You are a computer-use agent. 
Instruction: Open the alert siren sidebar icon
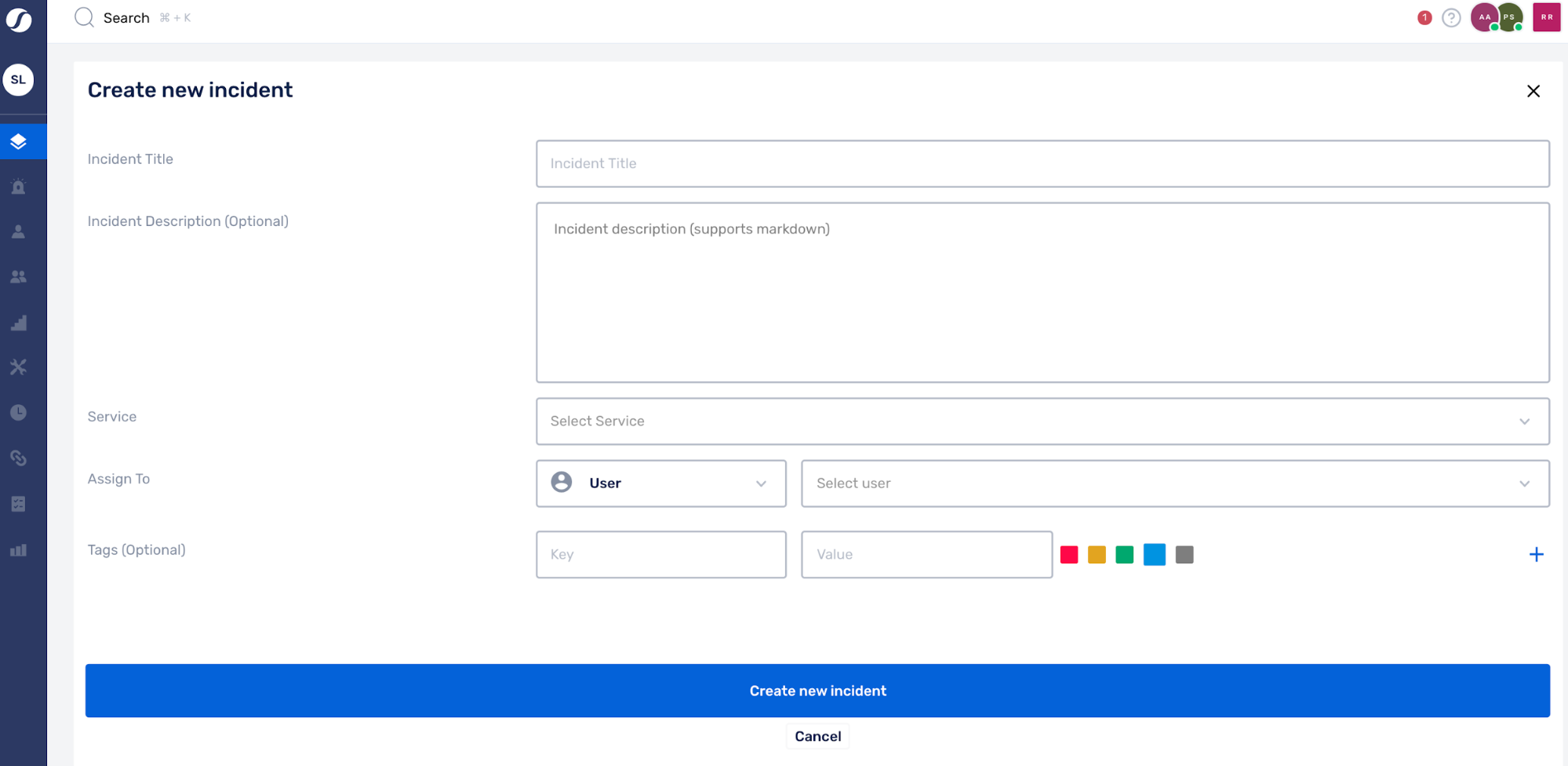[x=18, y=187]
